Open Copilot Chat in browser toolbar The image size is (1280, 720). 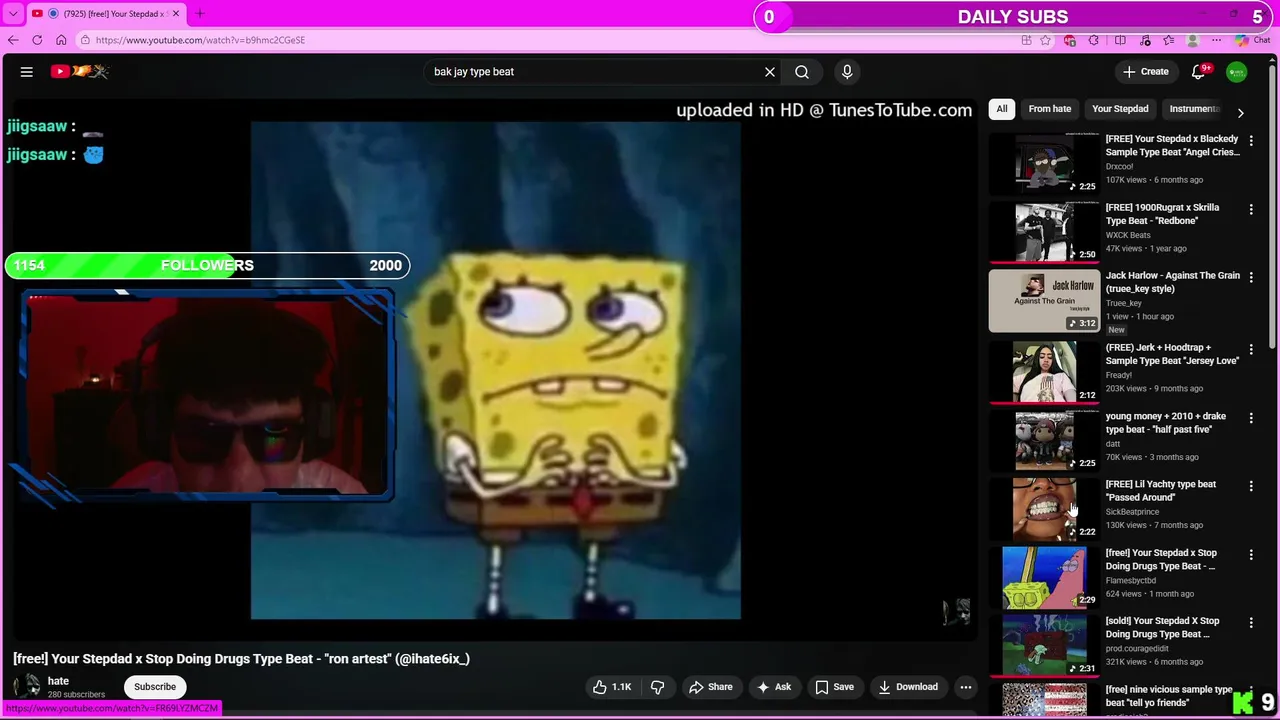coord(1255,40)
